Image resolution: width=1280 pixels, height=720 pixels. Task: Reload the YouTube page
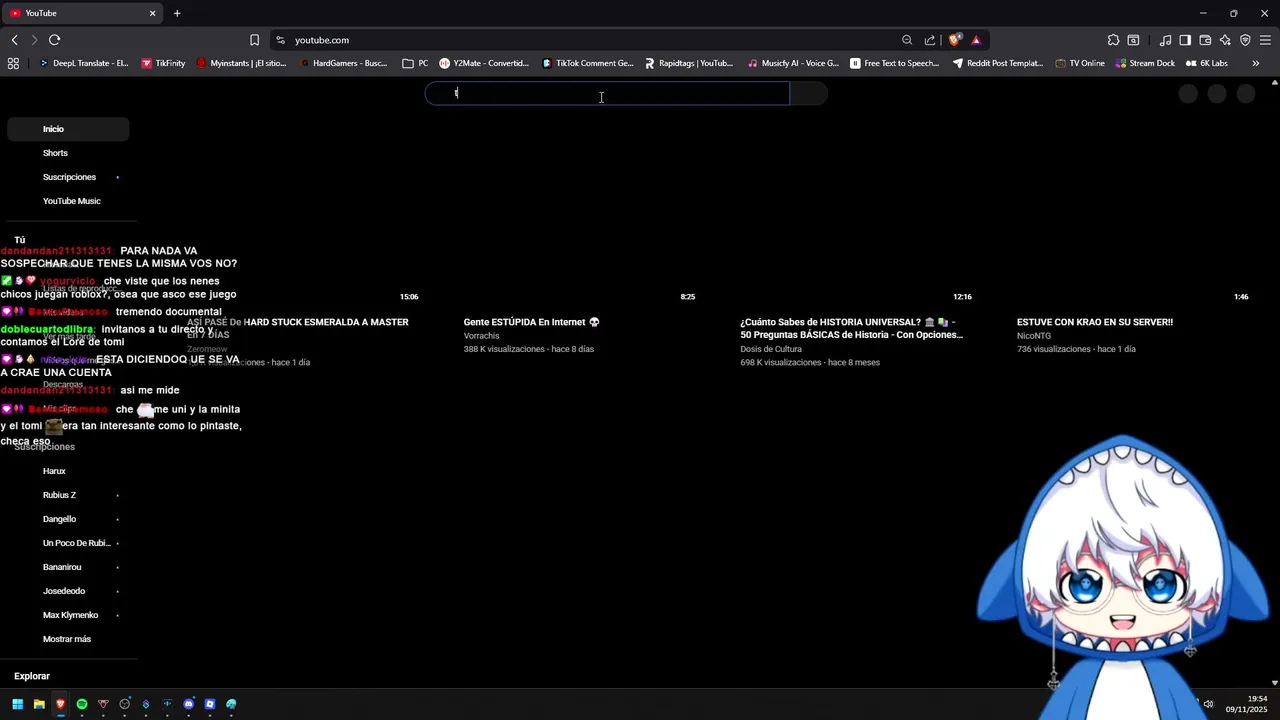click(55, 40)
